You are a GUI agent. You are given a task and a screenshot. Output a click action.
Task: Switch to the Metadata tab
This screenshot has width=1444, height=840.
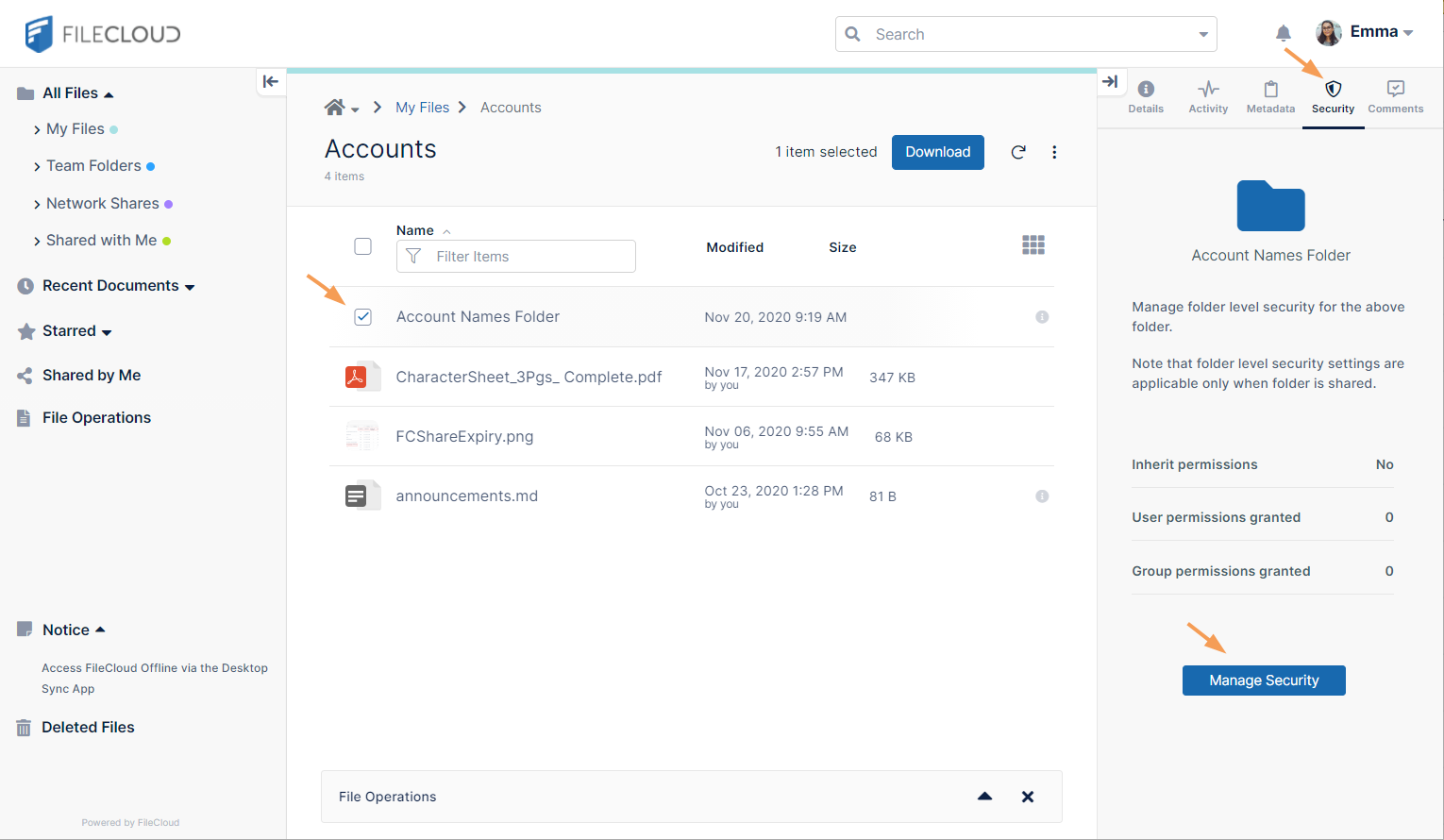(1270, 96)
